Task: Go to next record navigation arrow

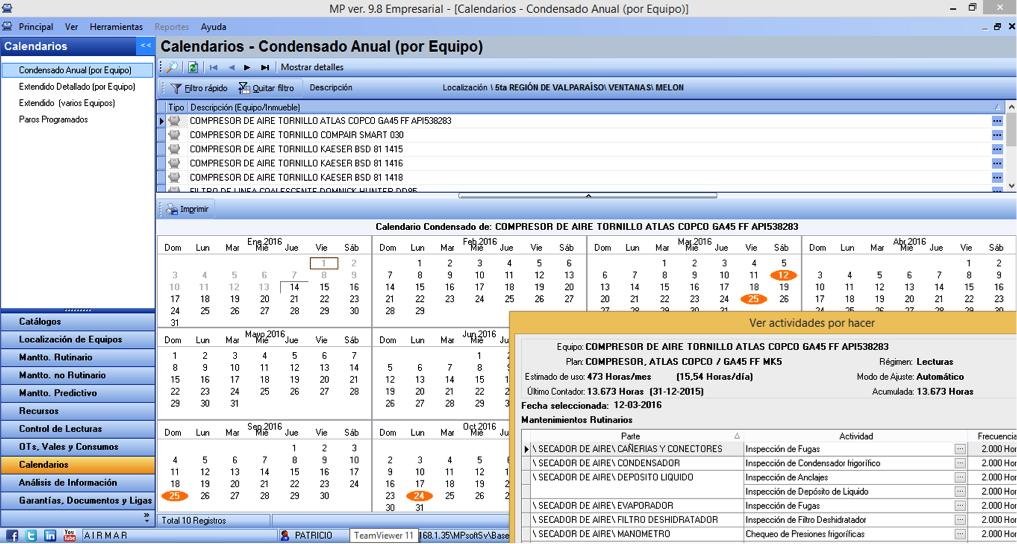Action: (x=247, y=67)
